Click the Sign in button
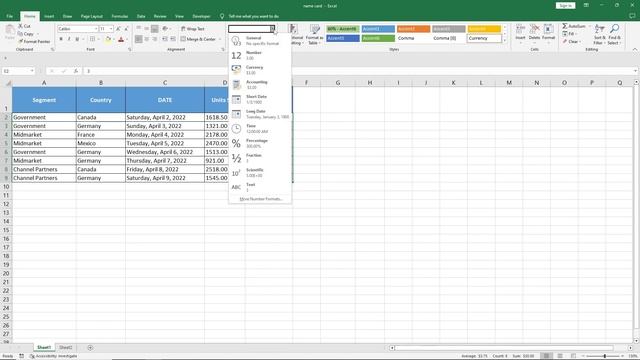The width and height of the screenshot is (640, 360). coord(565,6)
